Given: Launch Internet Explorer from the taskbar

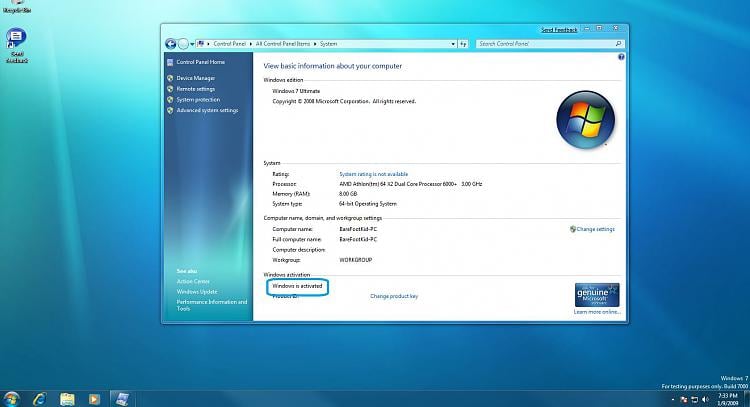Looking at the screenshot, I should tap(40, 399).
